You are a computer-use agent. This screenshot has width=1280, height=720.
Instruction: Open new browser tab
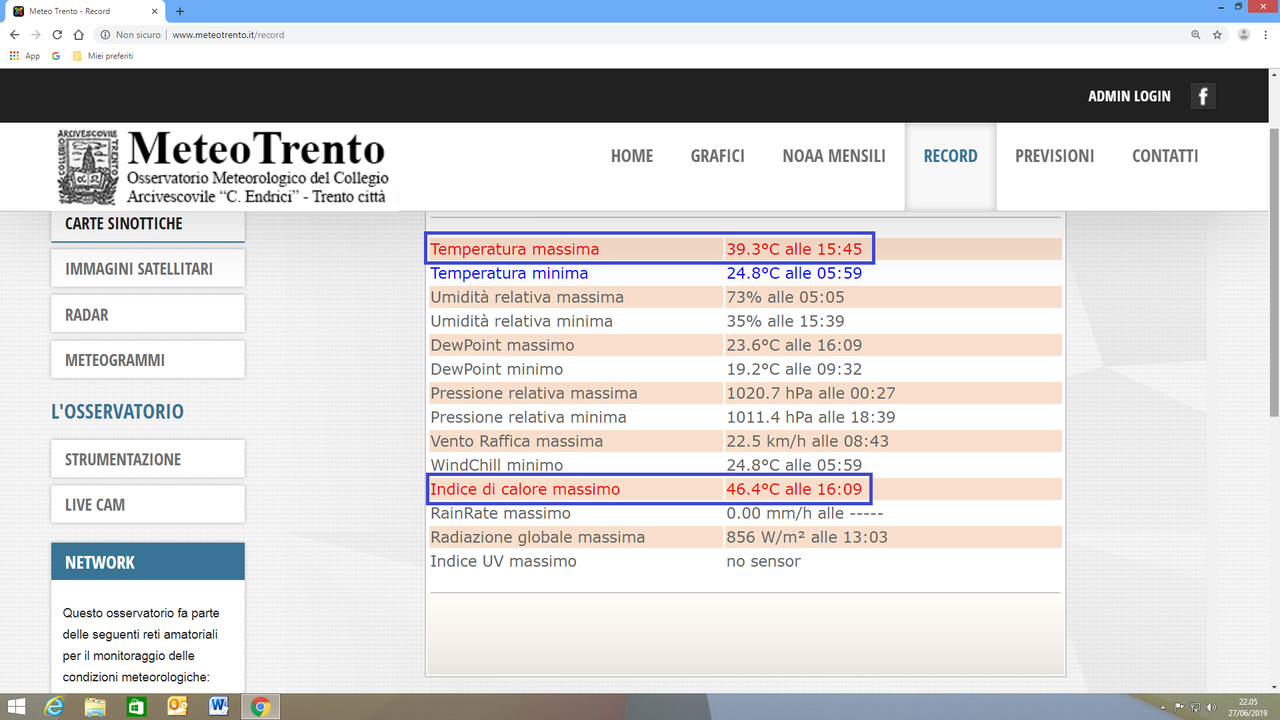click(x=180, y=11)
